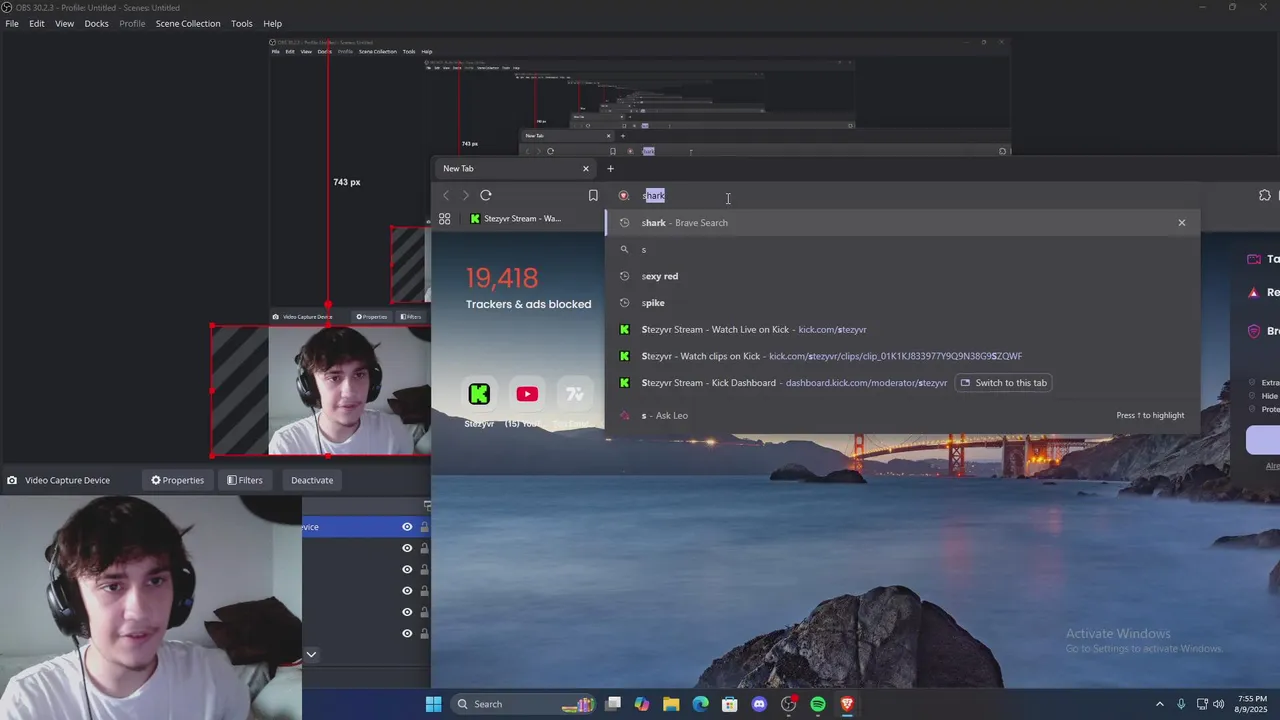Click the '19,418' trackers blocked counter

(x=502, y=278)
